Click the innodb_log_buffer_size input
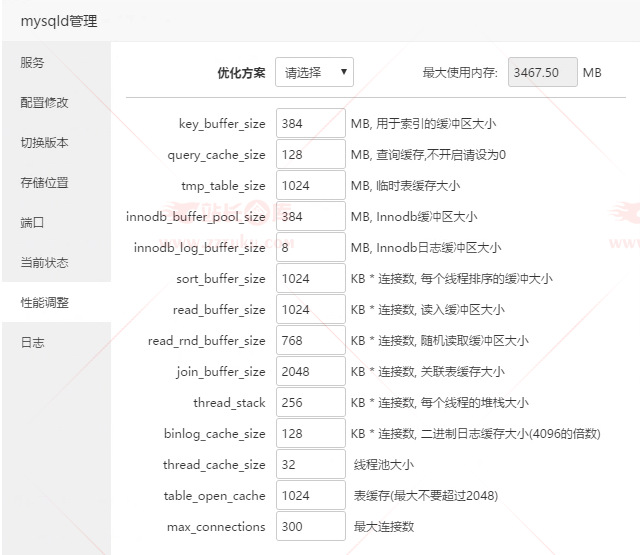 point(310,248)
